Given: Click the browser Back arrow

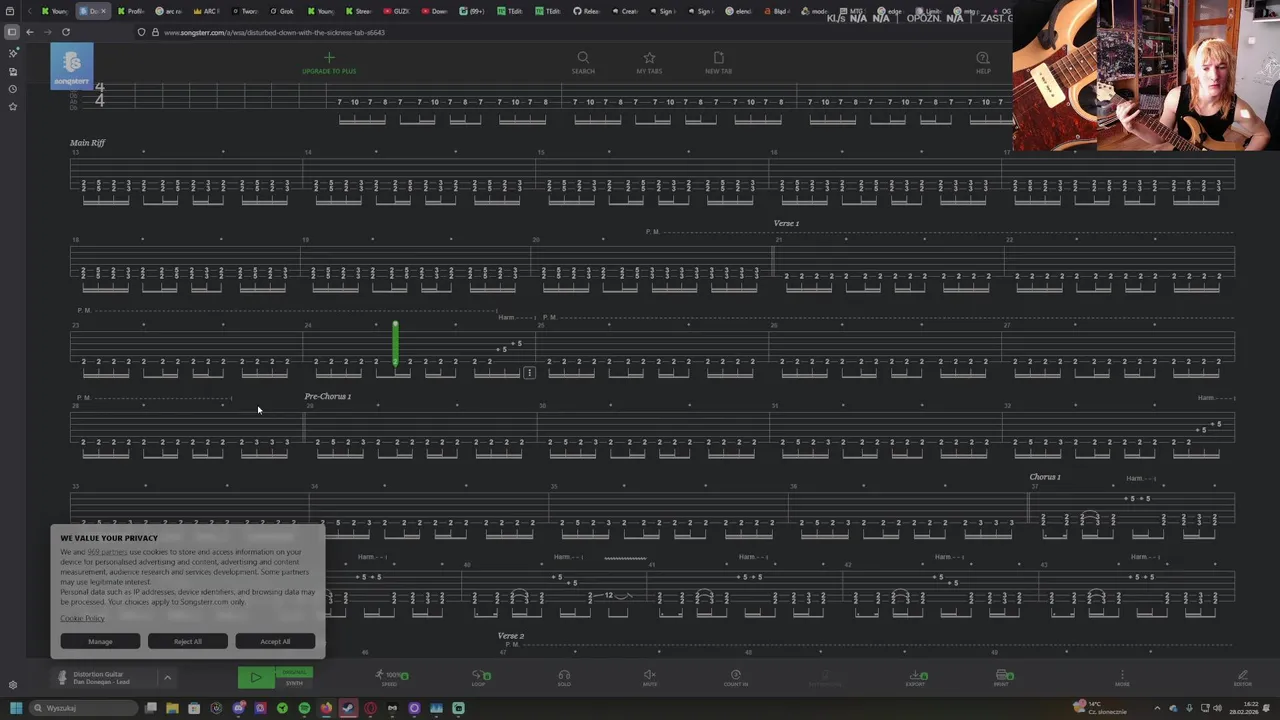Looking at the screenshot, I should point(30,32).
